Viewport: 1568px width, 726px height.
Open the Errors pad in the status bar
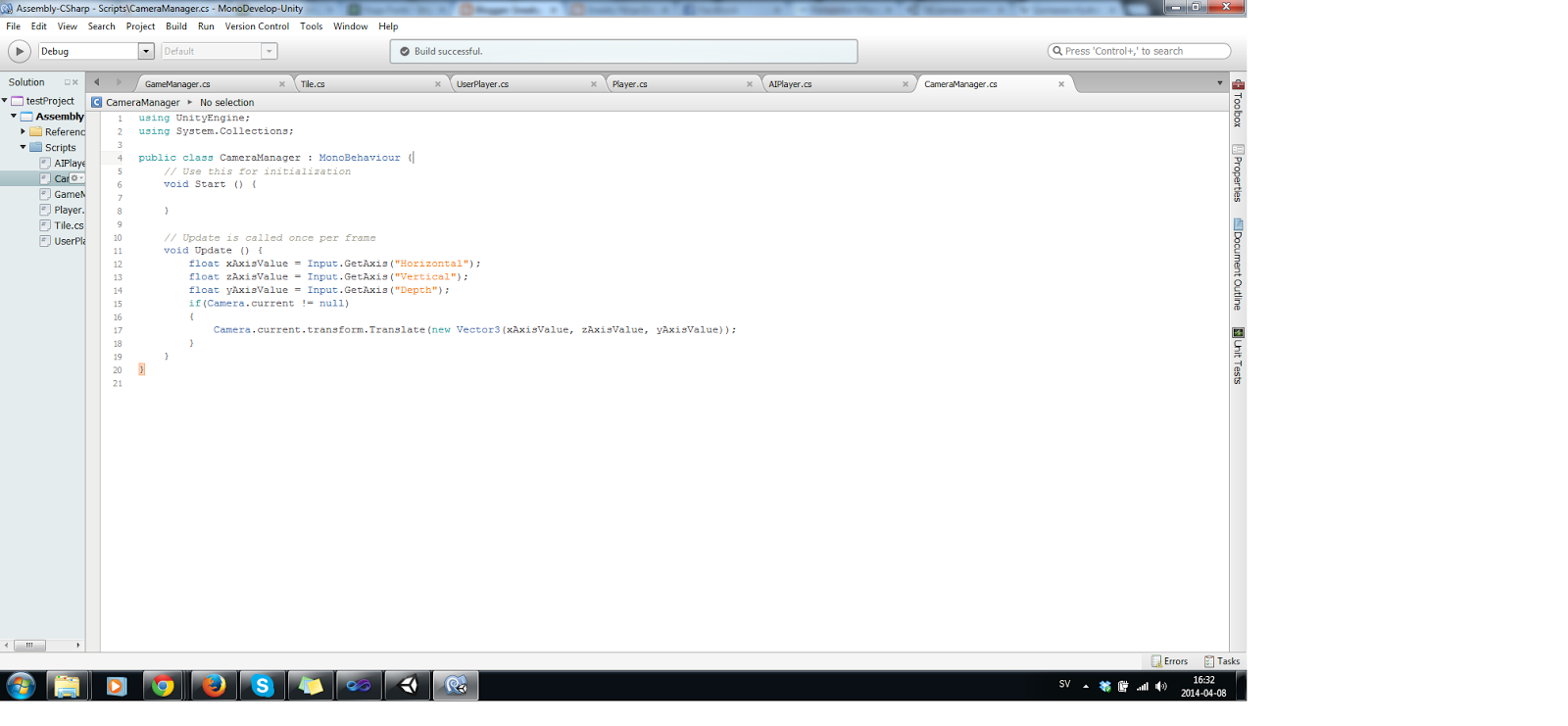1169,661
